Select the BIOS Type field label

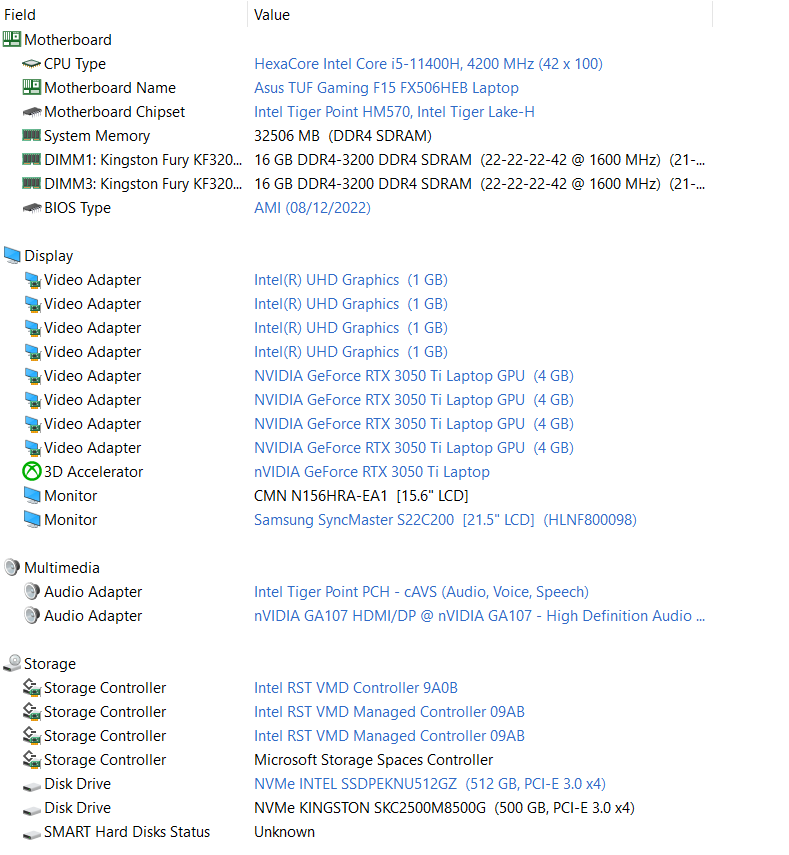(x=77, y=208)
